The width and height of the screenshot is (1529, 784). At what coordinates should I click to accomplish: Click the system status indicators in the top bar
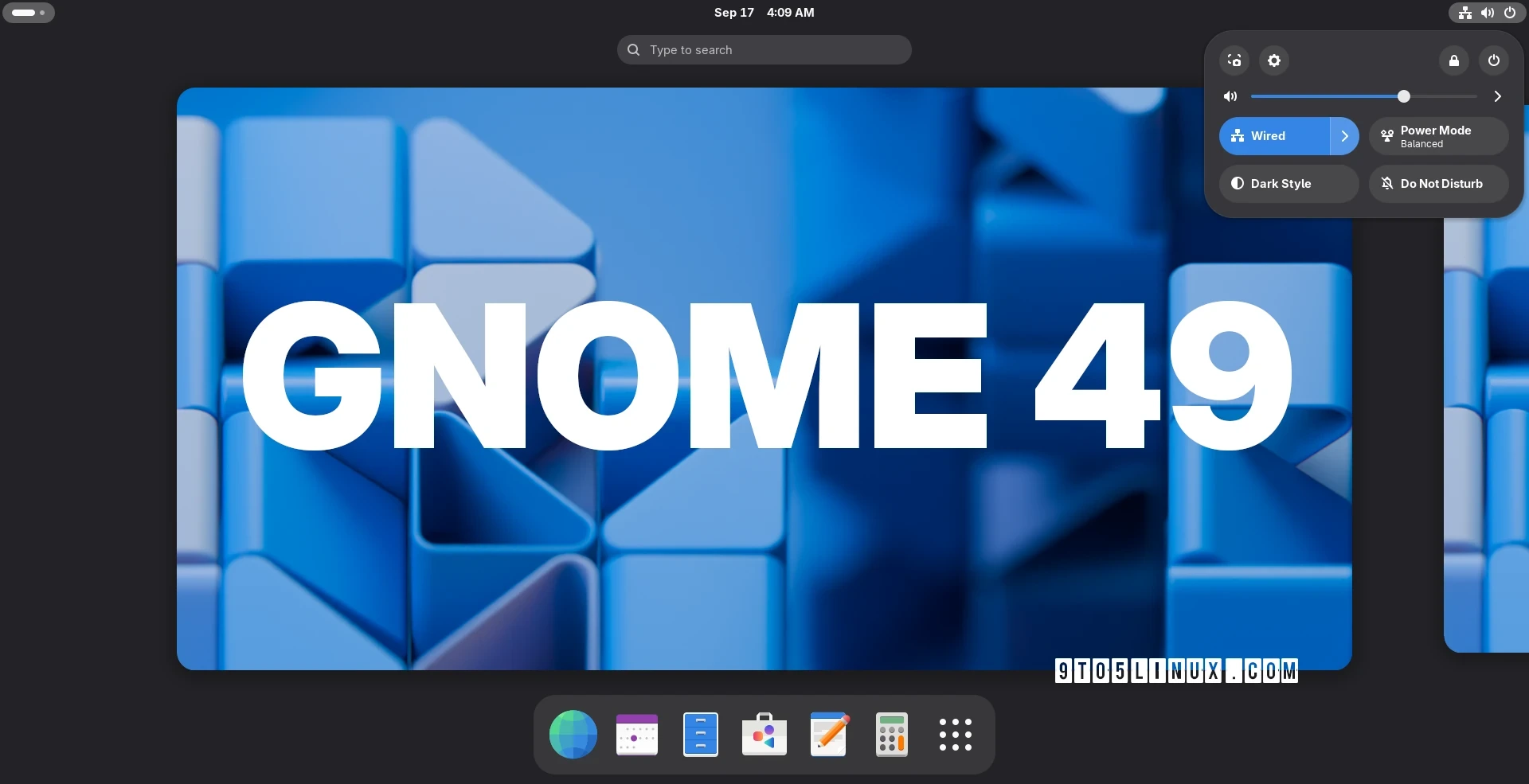[x=1487, y=13]
